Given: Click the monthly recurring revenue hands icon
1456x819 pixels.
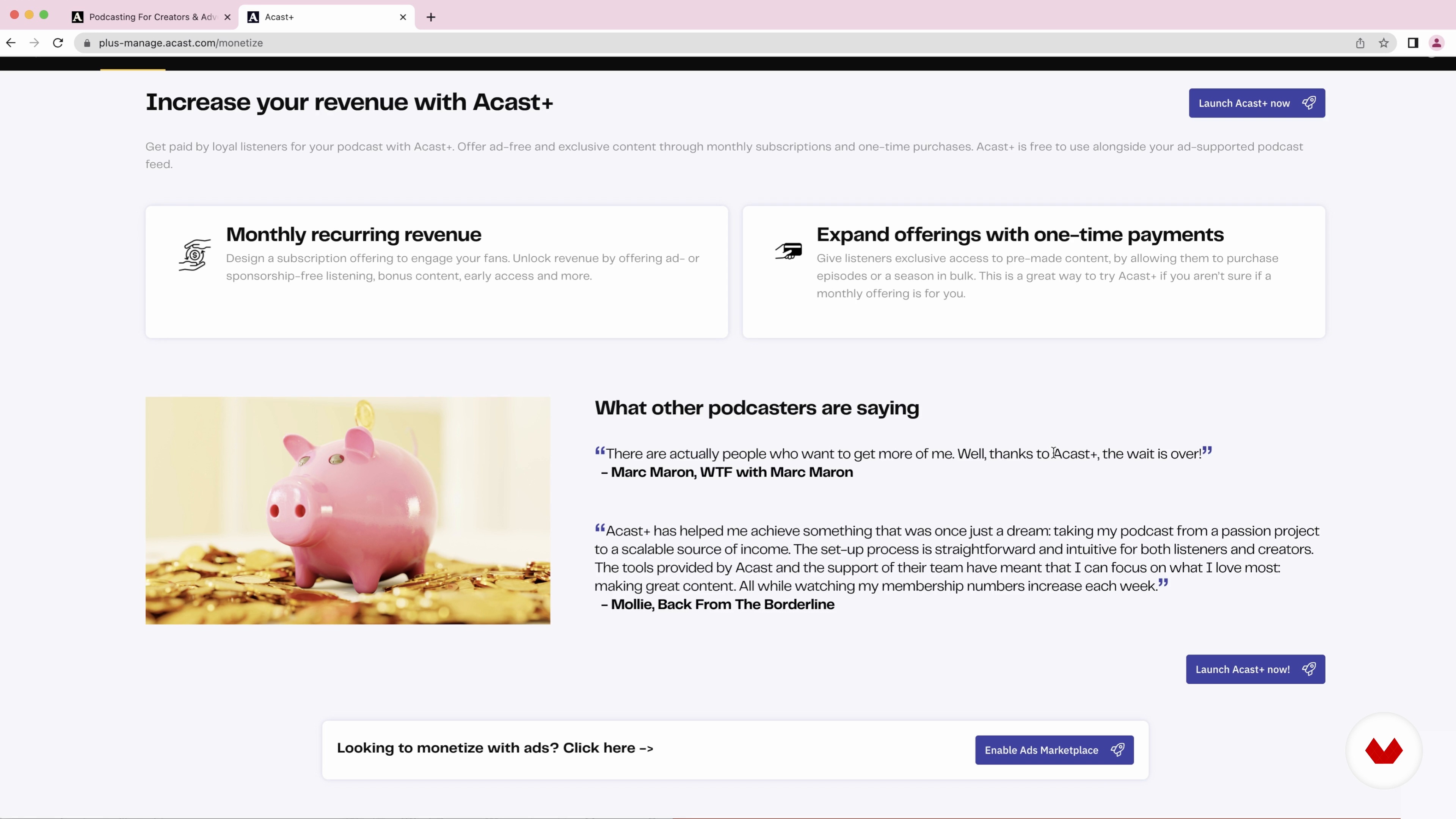Looking at the screenshot, I should pyautogui.click(x=195, y=255).
